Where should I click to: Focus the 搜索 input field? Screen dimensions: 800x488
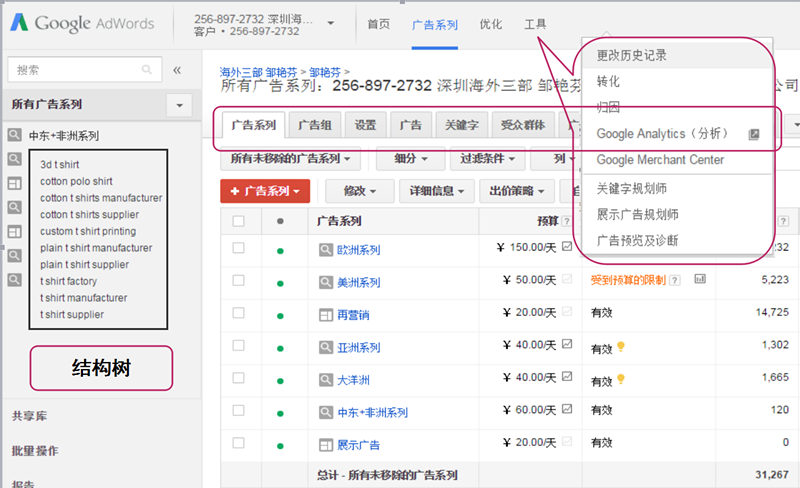[85, 69]
